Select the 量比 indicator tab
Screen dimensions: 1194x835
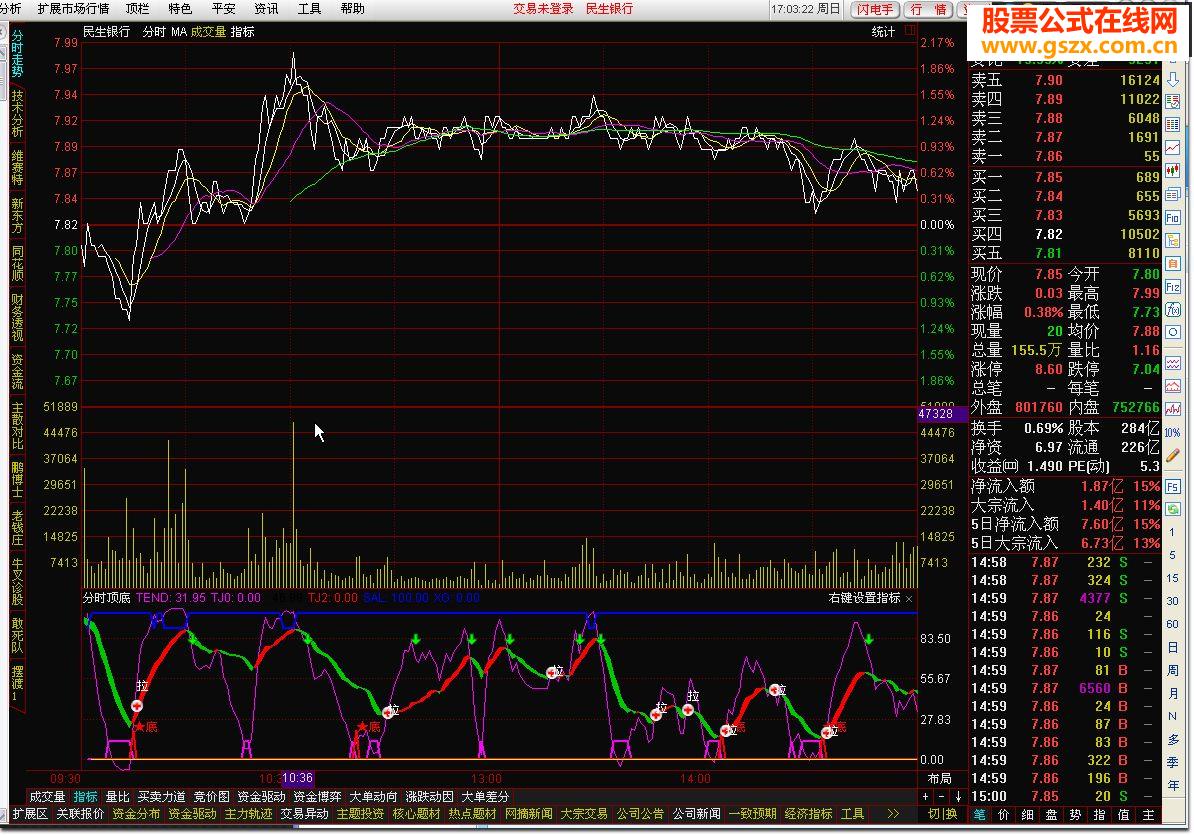(x=117, y=796)
